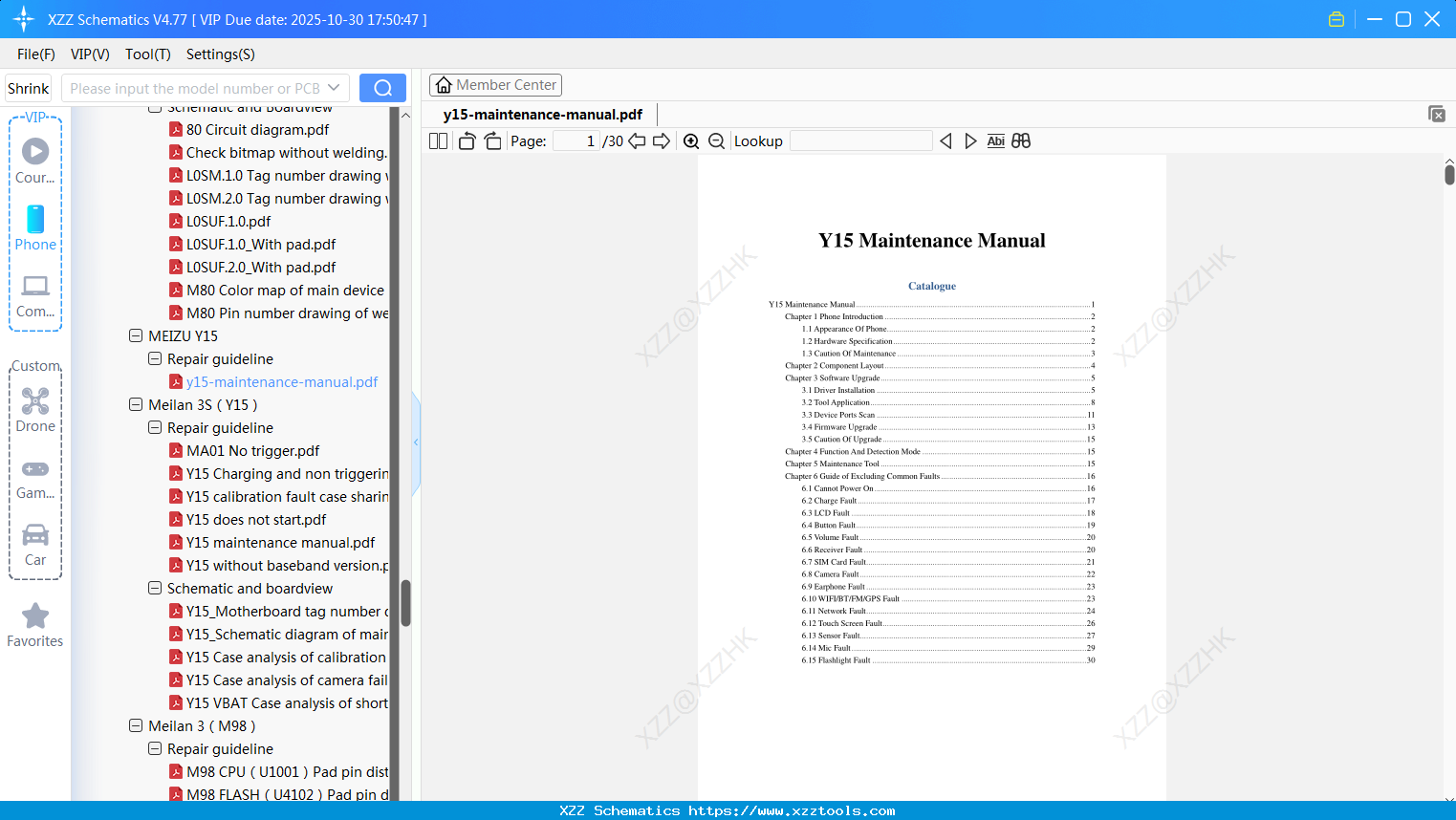Zoom out of the PDF
Viewport: 1456px width, 820px height.
(x=717, y=141)
